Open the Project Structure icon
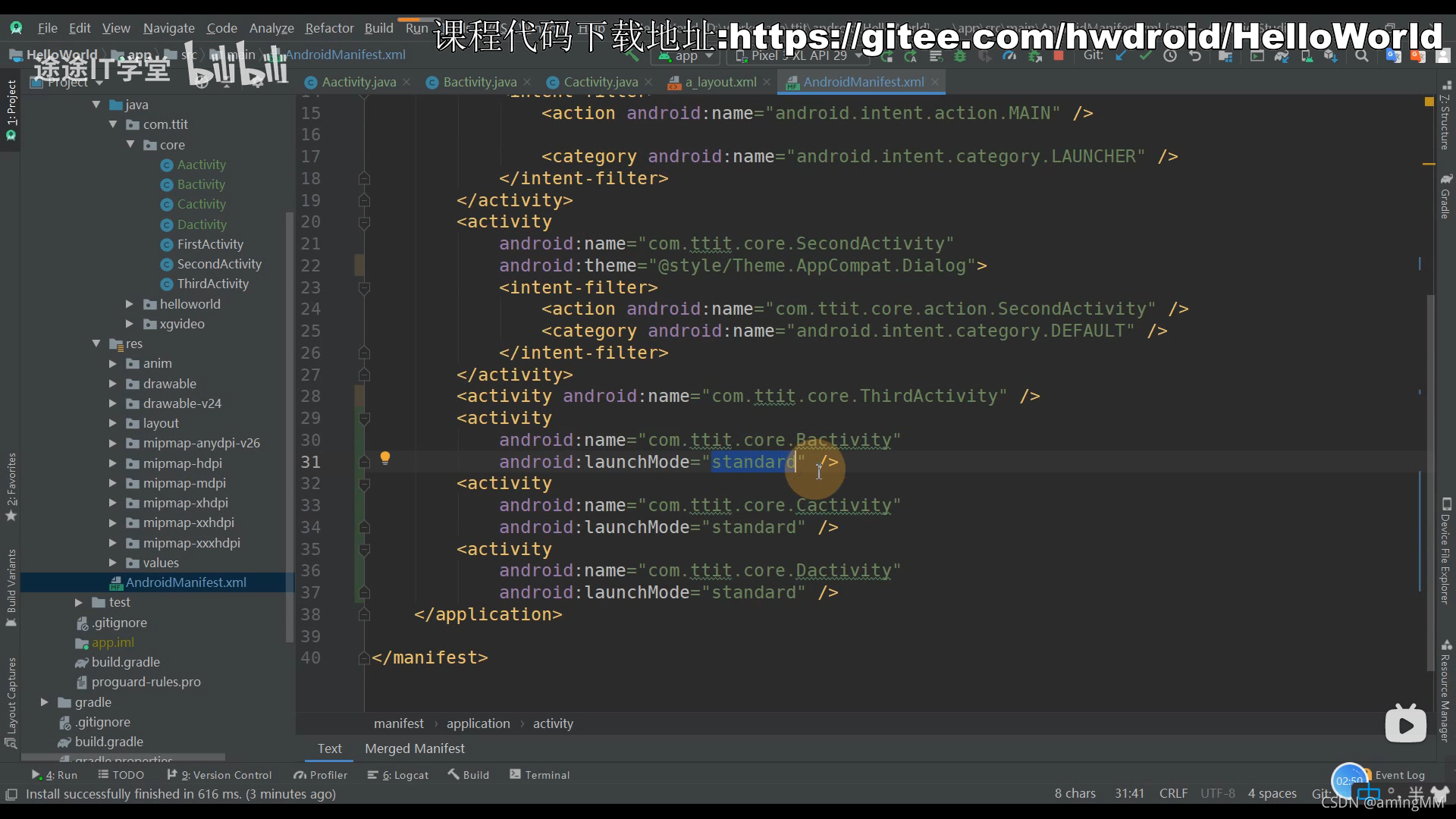Viewport: 1456px width, 819px height. (x=1225, y=56)
